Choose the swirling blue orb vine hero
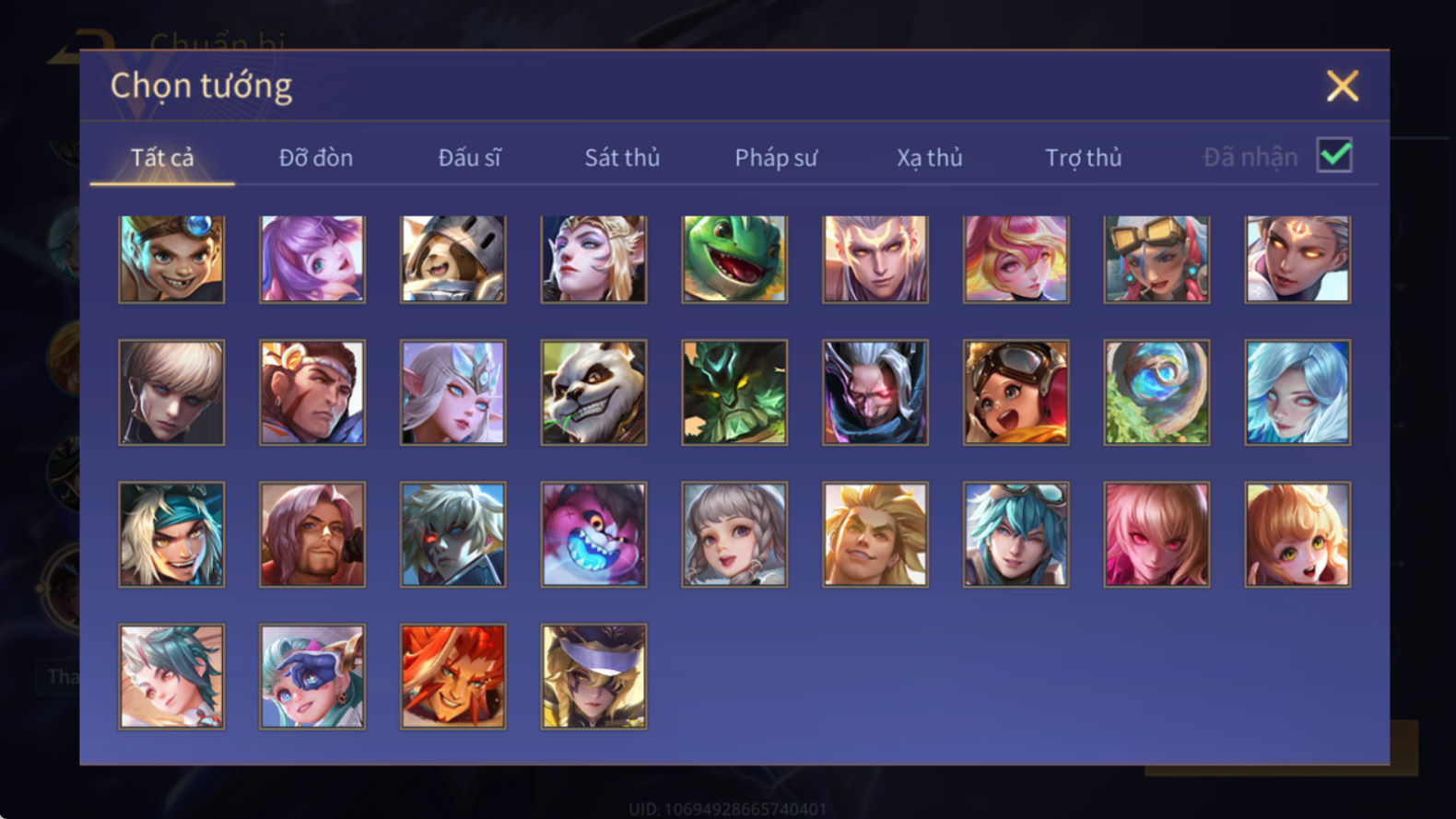 (x=1157, y=392)
